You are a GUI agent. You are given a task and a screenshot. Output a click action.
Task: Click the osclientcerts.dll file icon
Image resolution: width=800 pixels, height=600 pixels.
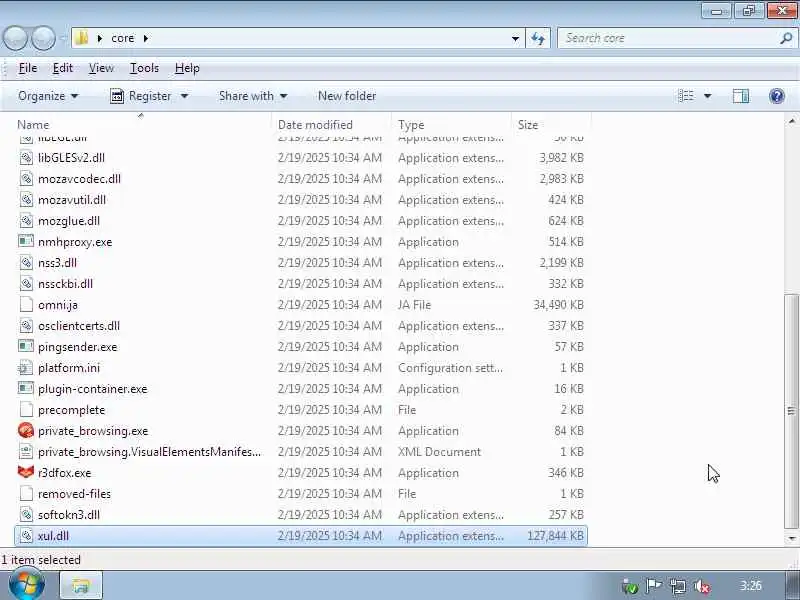[x=26, y=326]
